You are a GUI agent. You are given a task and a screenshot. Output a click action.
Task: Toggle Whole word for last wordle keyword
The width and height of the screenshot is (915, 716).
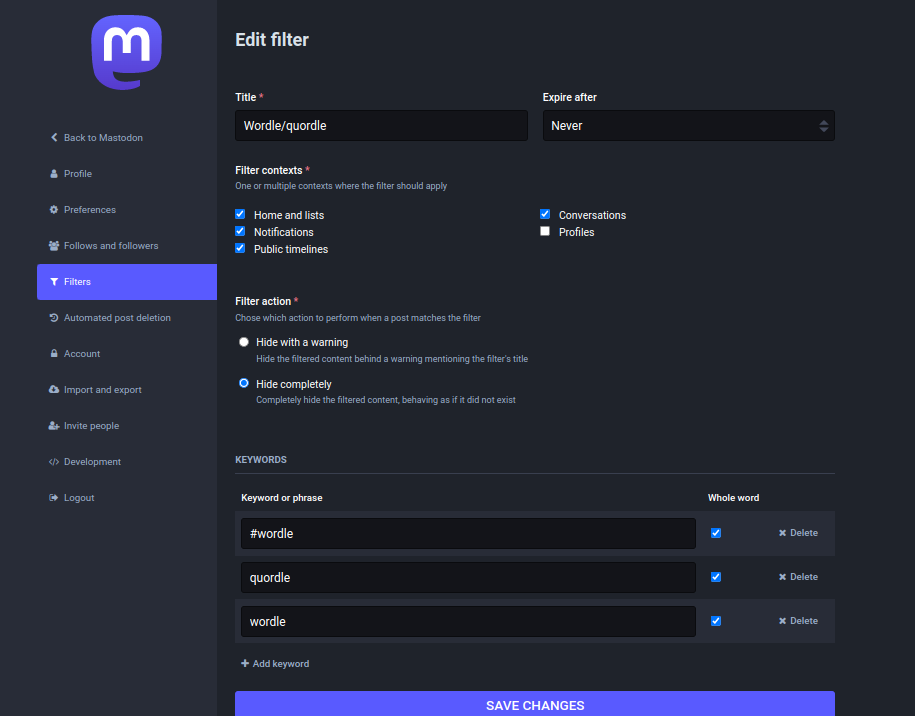[x=716, y=621]
